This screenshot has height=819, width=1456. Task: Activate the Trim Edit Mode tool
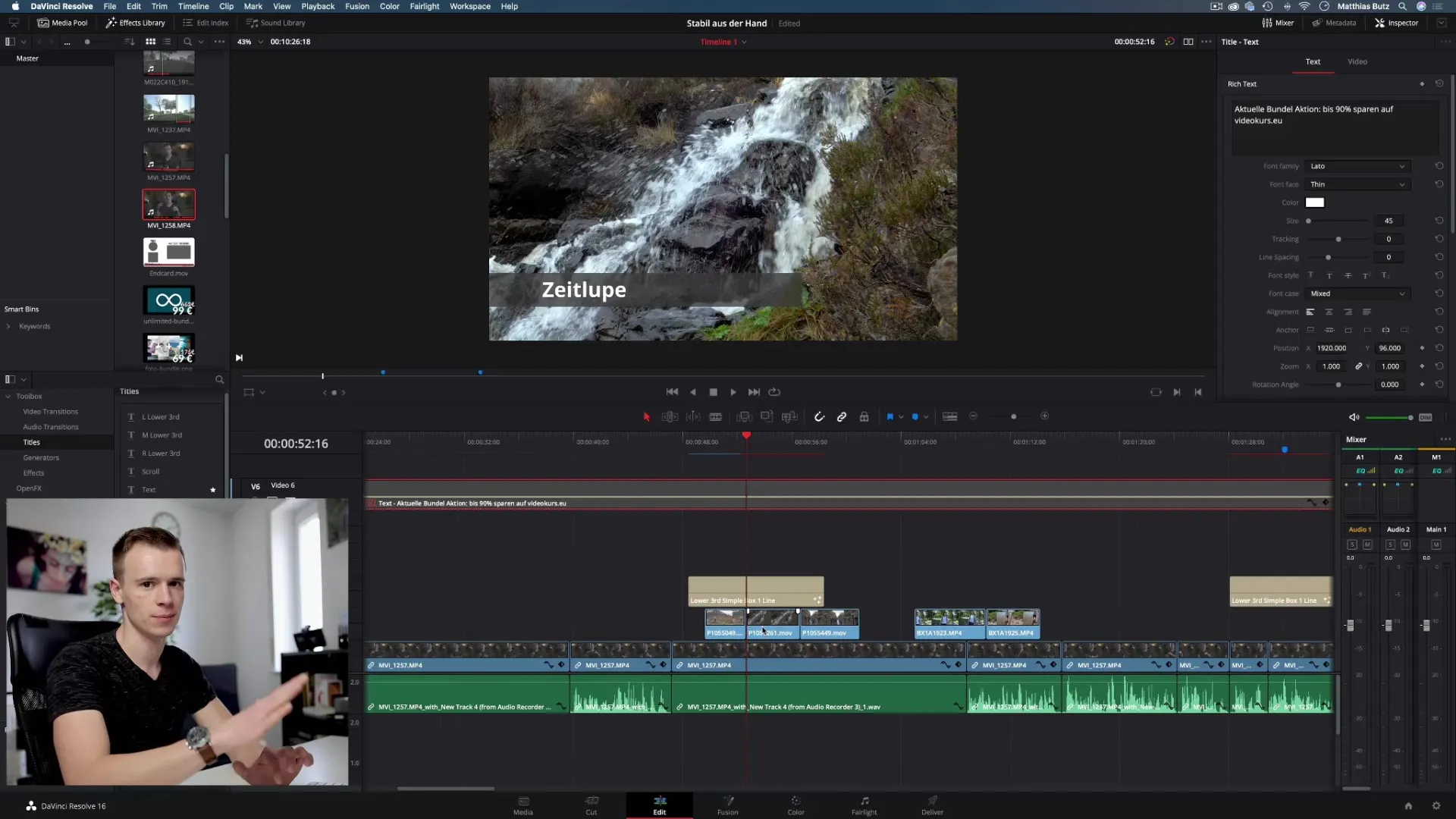[x=670, y=417]
